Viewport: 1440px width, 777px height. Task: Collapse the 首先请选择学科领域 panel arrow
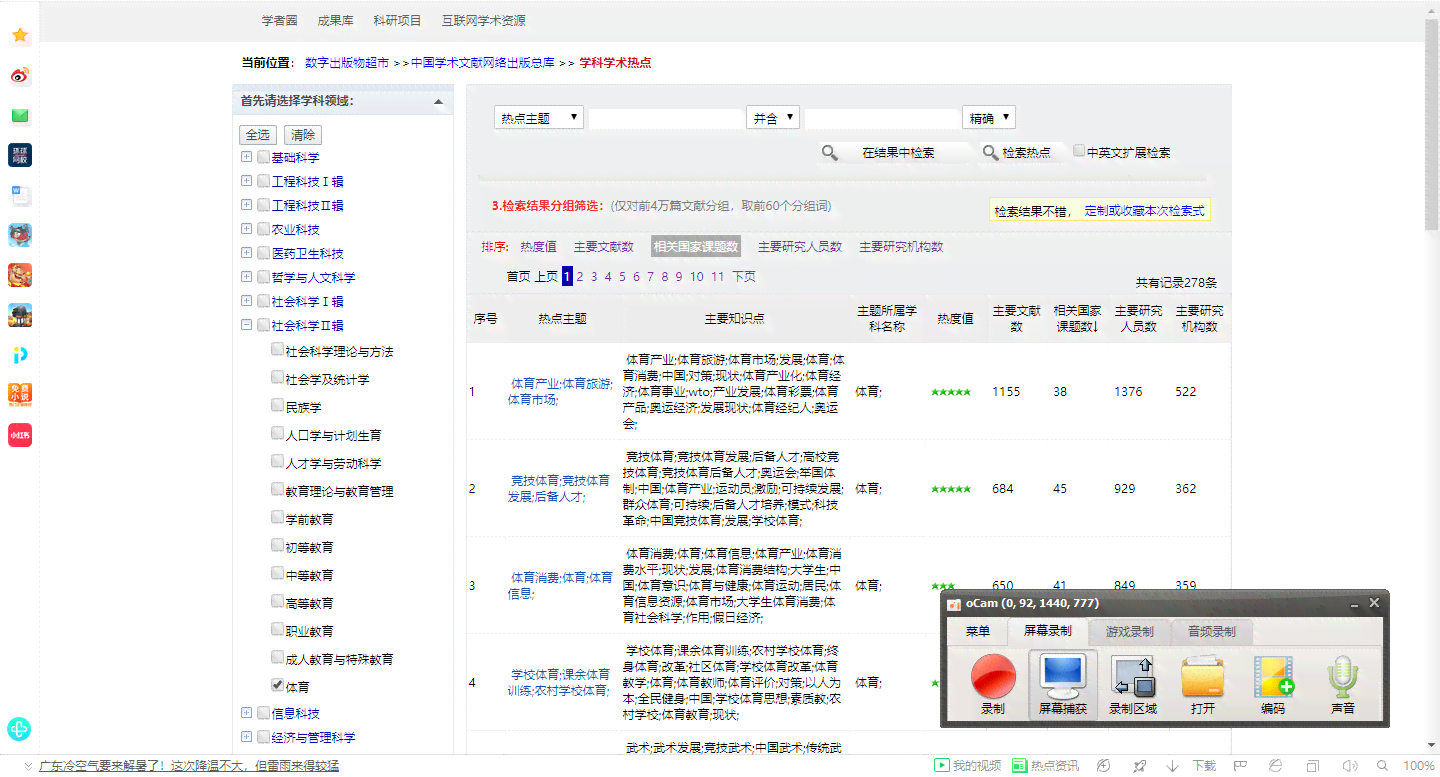click(437, 102)
